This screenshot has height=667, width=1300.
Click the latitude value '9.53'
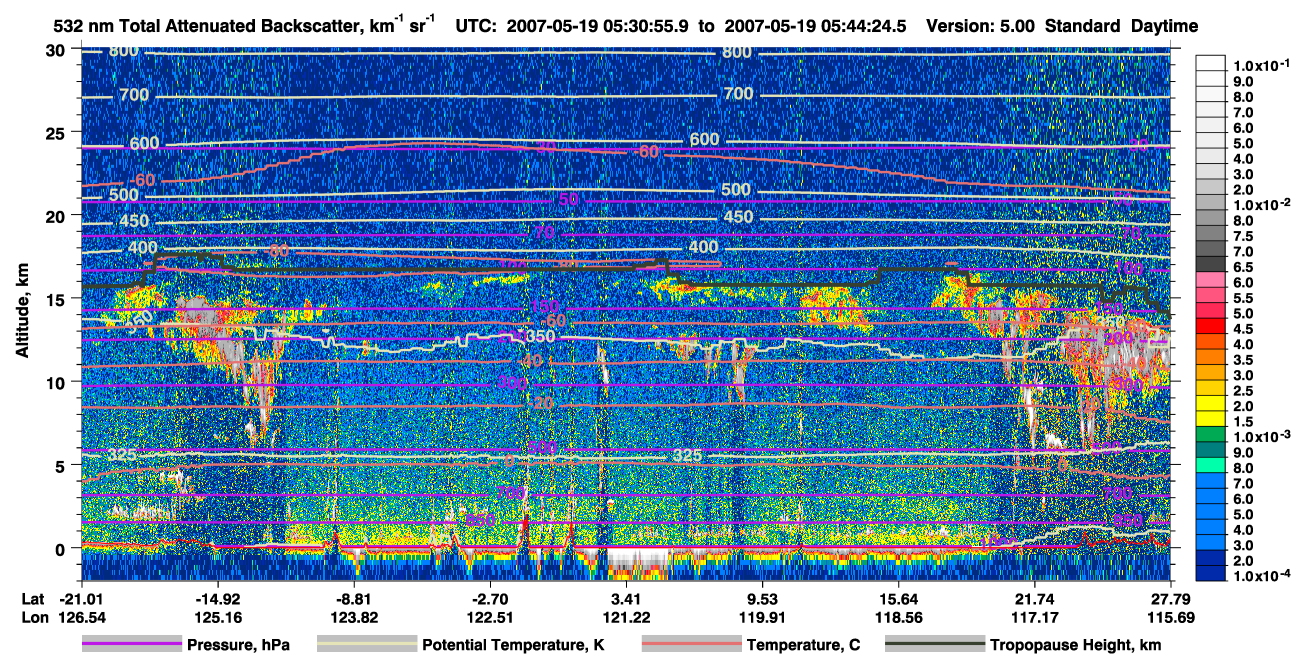tap(763, 598)
